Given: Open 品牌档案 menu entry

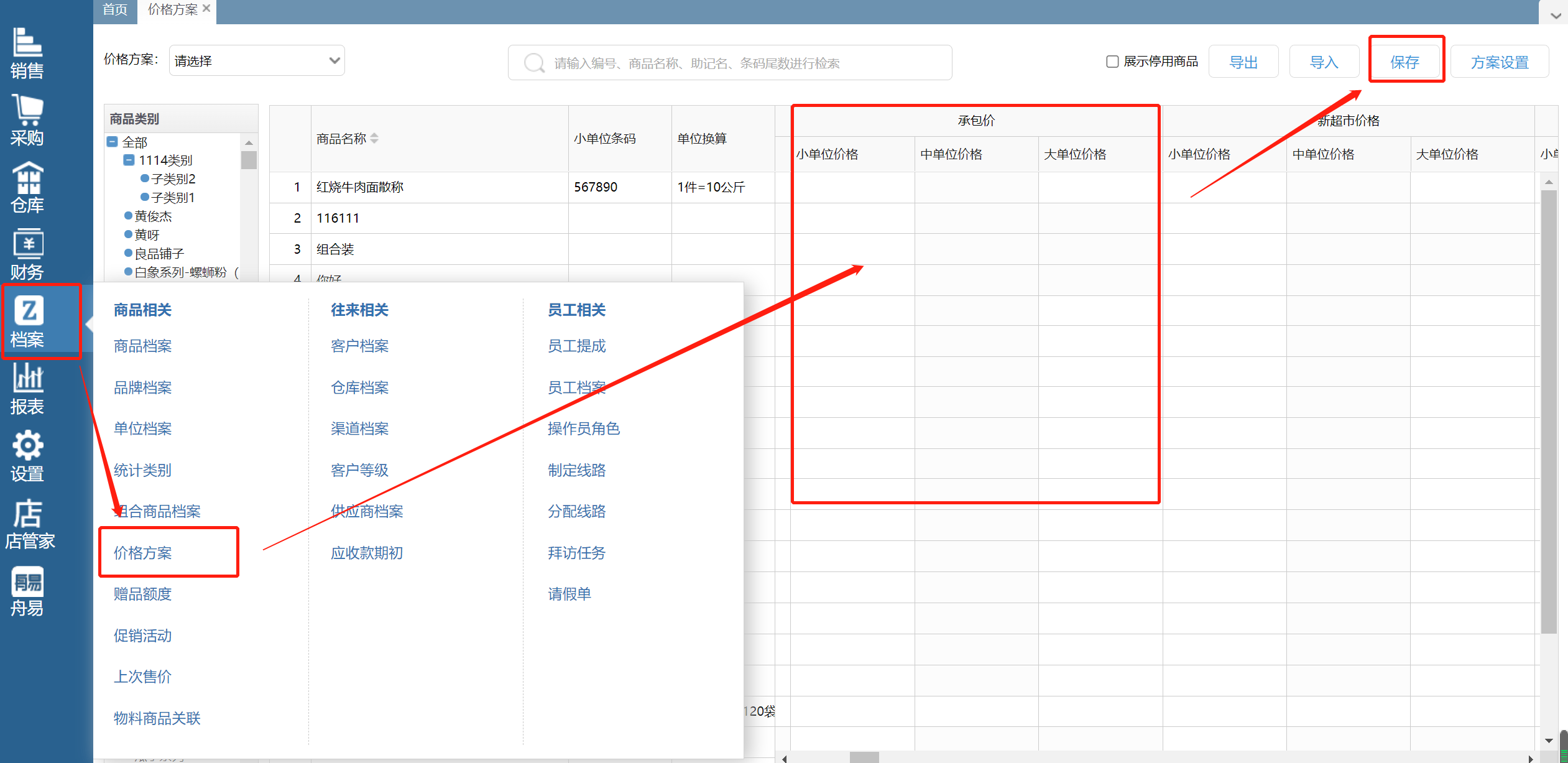Looking at the screenshot, I should coord(142,387).
